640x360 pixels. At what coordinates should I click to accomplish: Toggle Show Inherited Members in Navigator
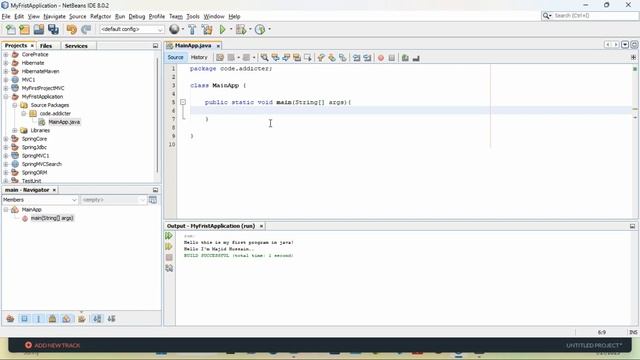click(10, 319)
